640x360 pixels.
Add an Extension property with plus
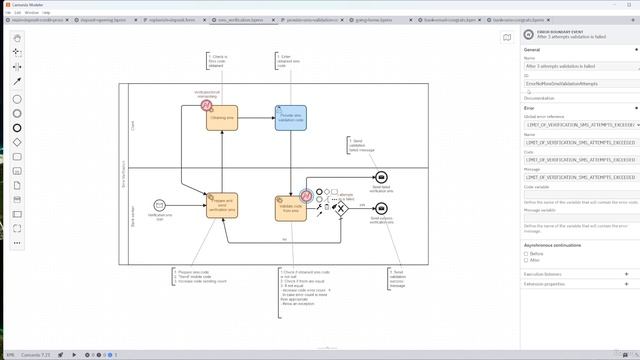(627, 284)
